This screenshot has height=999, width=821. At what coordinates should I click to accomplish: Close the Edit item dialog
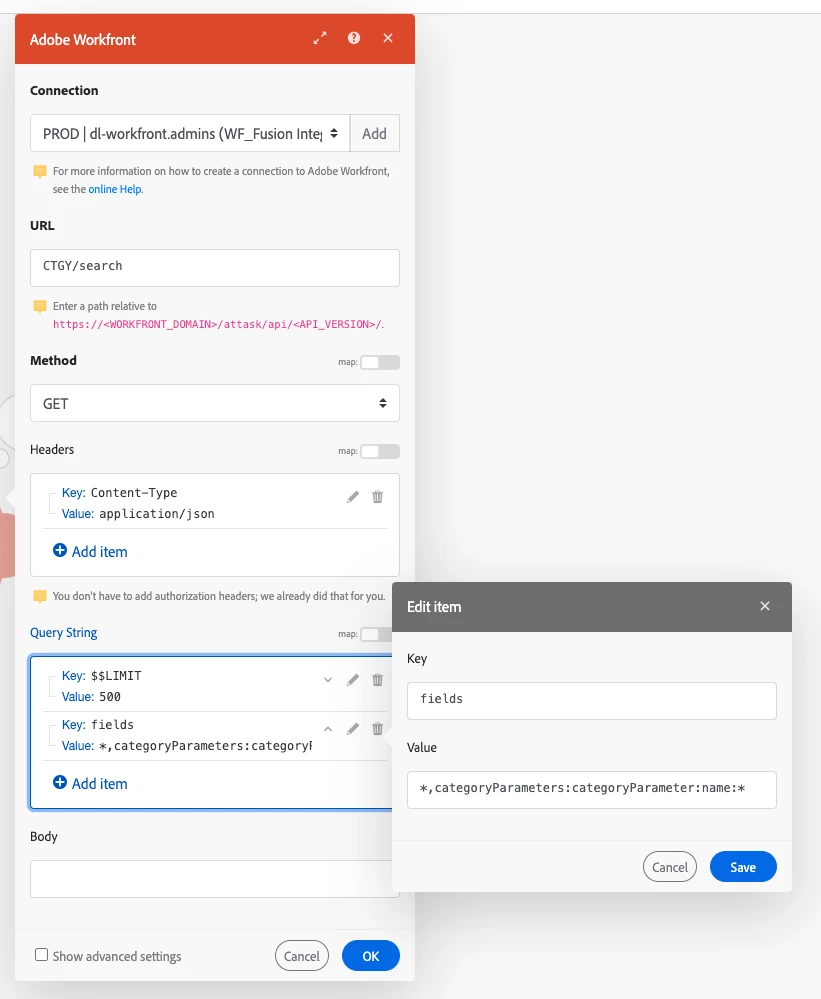click(x=765, y=606)
